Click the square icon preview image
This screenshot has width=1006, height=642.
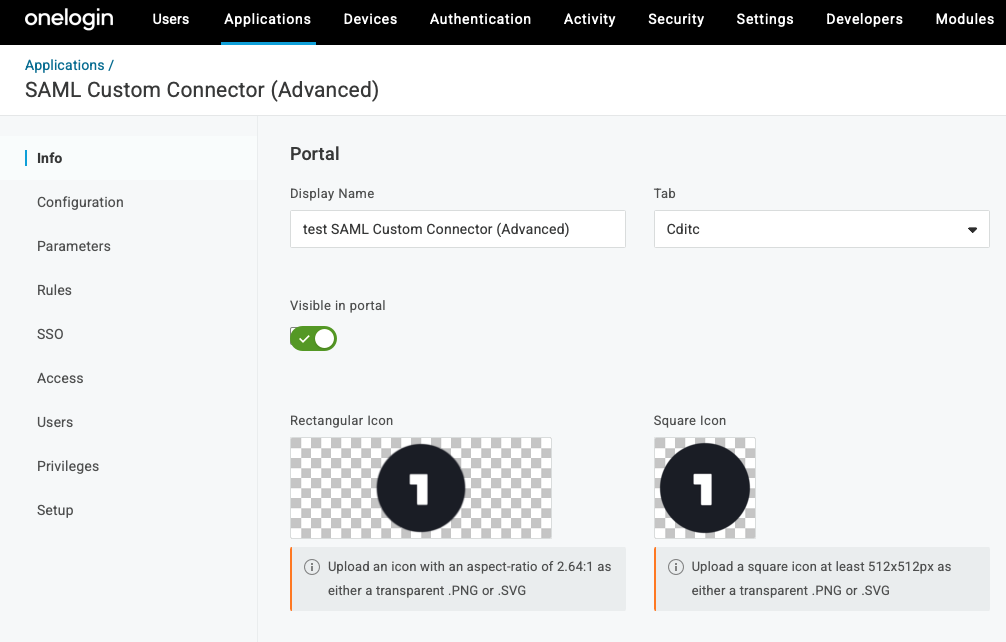(704, 488)
